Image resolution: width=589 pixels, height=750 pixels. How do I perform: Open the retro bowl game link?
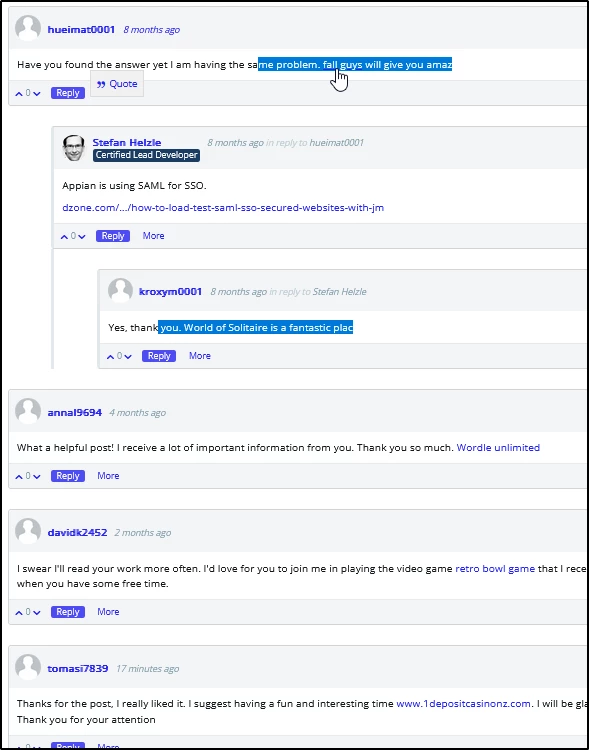click(x=495, y=569)
